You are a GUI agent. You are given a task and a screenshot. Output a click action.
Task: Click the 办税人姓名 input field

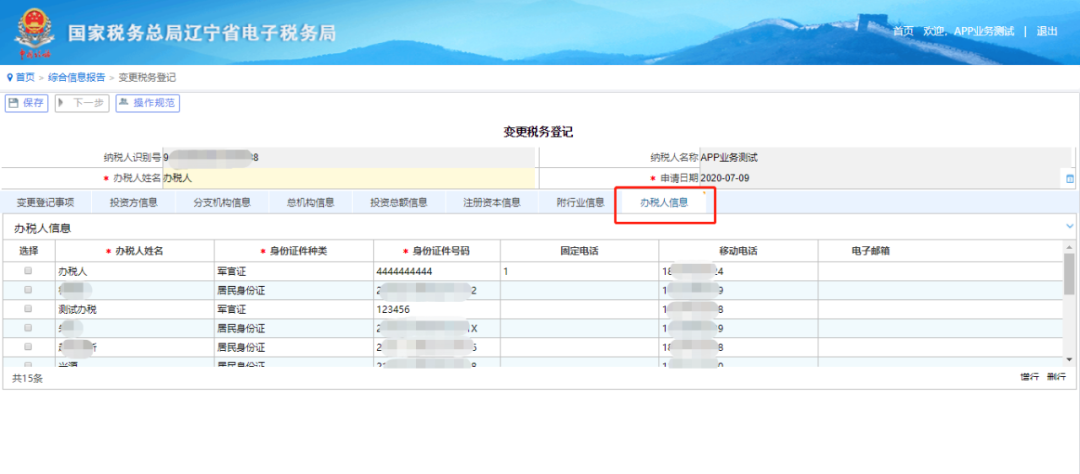(348, 178)
